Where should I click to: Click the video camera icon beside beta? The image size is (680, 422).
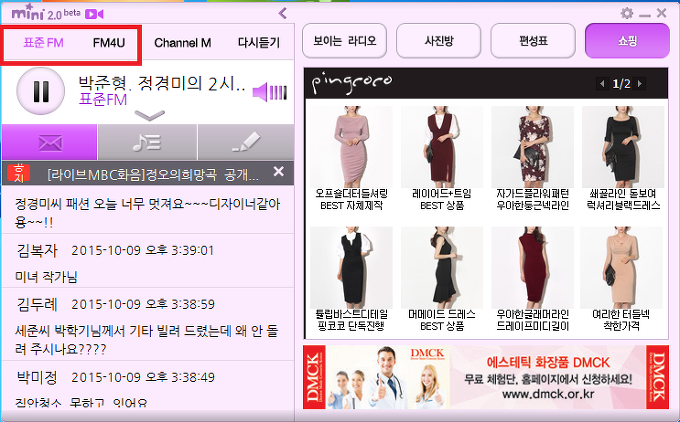pyautogui.click(x=94, y=14)
